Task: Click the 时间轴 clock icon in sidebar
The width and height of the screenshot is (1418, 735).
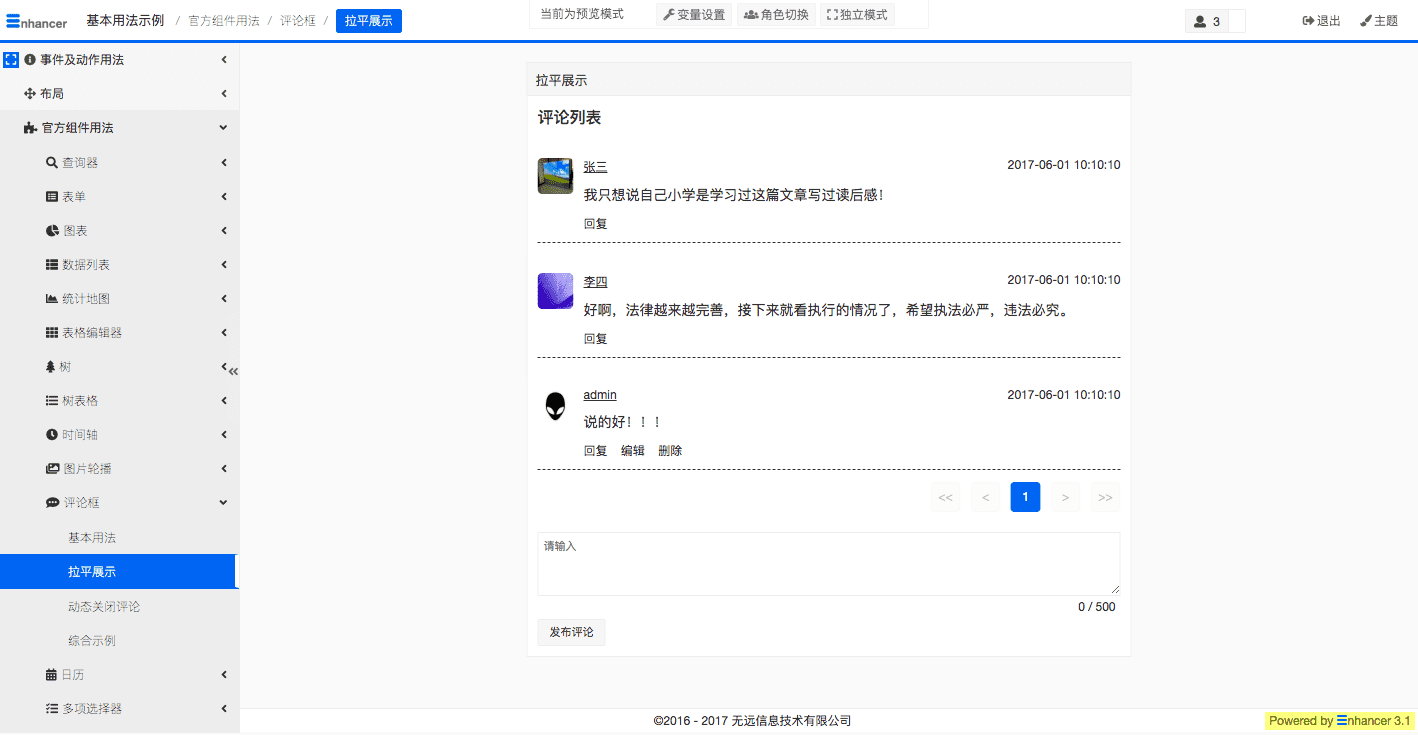Action: tap(52, 435)
